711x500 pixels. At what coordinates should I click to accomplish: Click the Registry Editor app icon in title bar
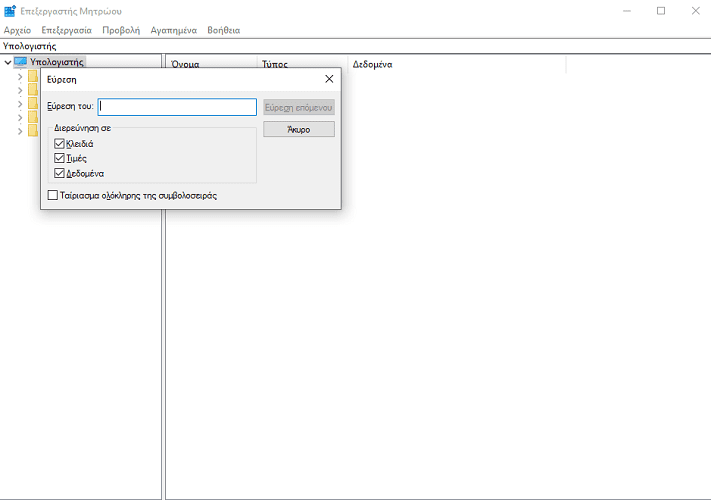10,11
